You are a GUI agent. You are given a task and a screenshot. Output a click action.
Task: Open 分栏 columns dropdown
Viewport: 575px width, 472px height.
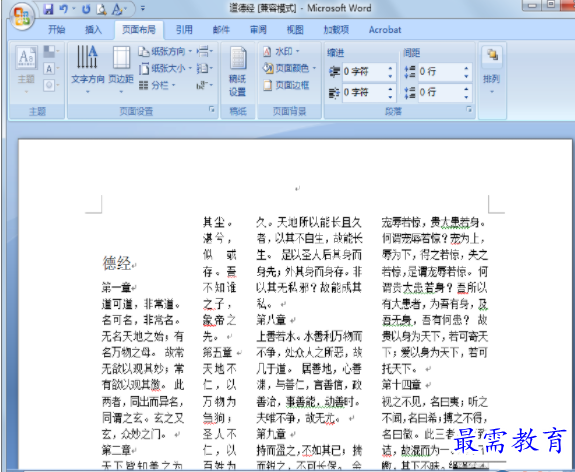(157, 85)
